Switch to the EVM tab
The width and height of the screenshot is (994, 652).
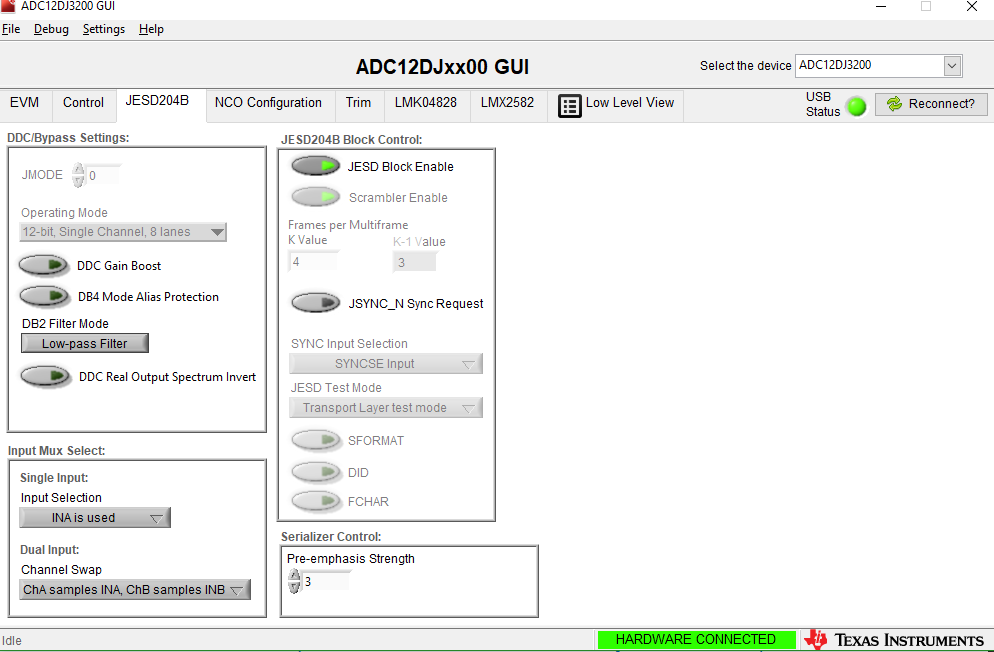pos(25,103)
